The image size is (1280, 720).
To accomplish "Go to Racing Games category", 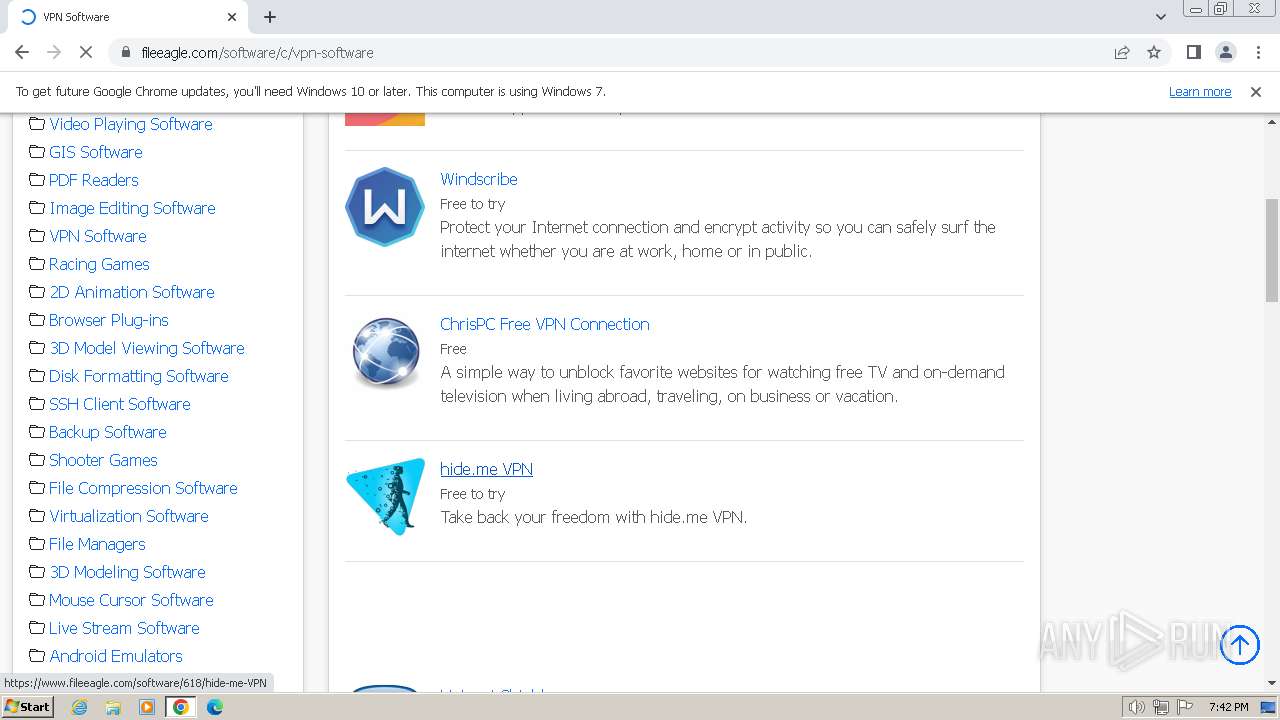I will point(99,264).
